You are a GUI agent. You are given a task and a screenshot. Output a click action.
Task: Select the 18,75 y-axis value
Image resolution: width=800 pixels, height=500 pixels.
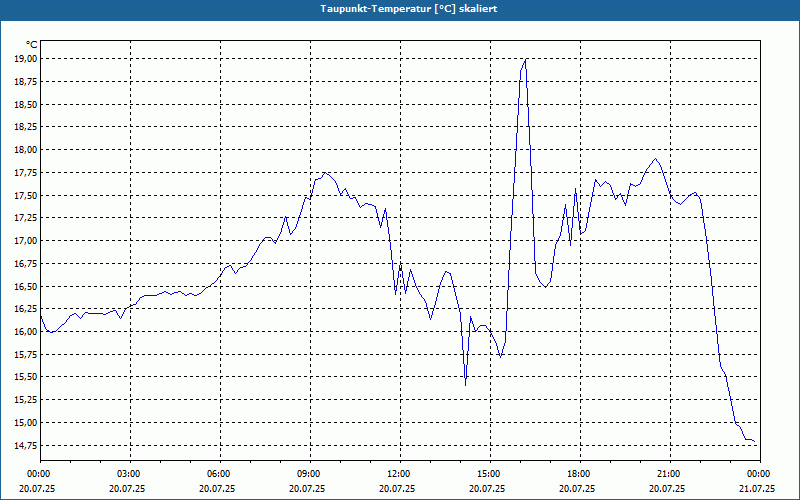[x=27, y=82]
